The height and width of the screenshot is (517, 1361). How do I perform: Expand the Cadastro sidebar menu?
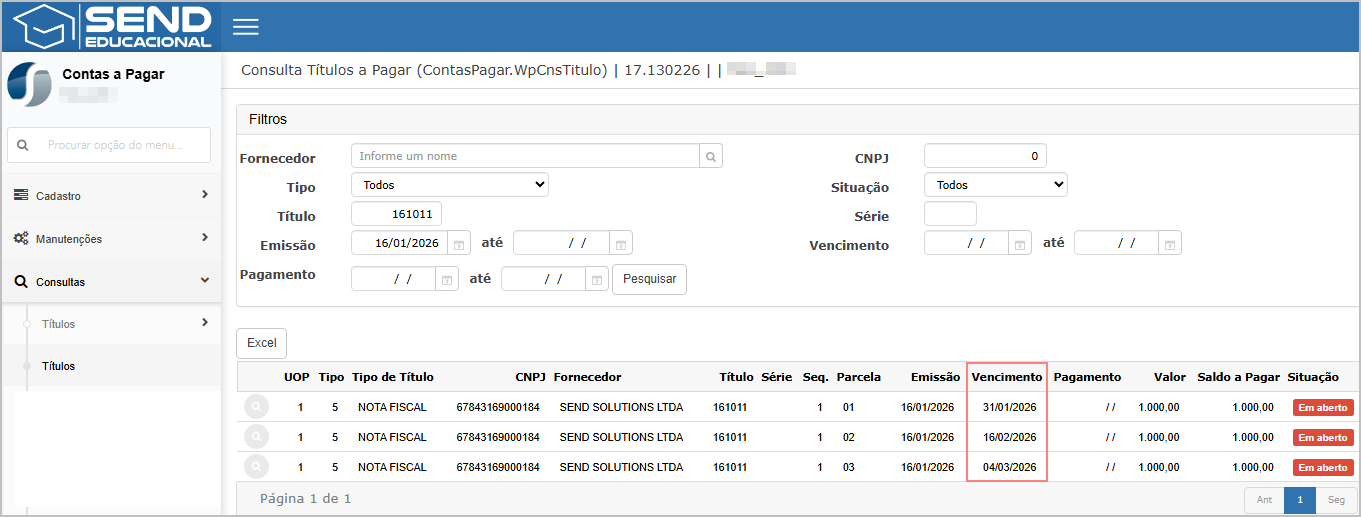pyautogui.click(x=110, y=196)
